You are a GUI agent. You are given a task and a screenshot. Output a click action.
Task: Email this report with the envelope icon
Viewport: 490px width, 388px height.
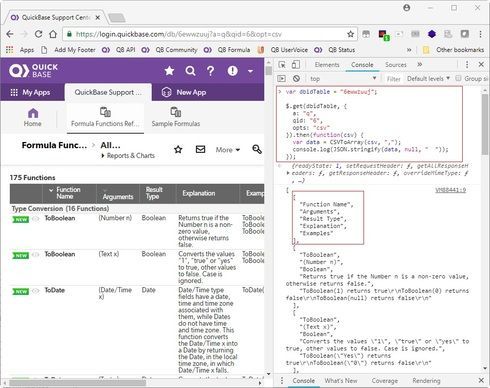pos(200,149)
